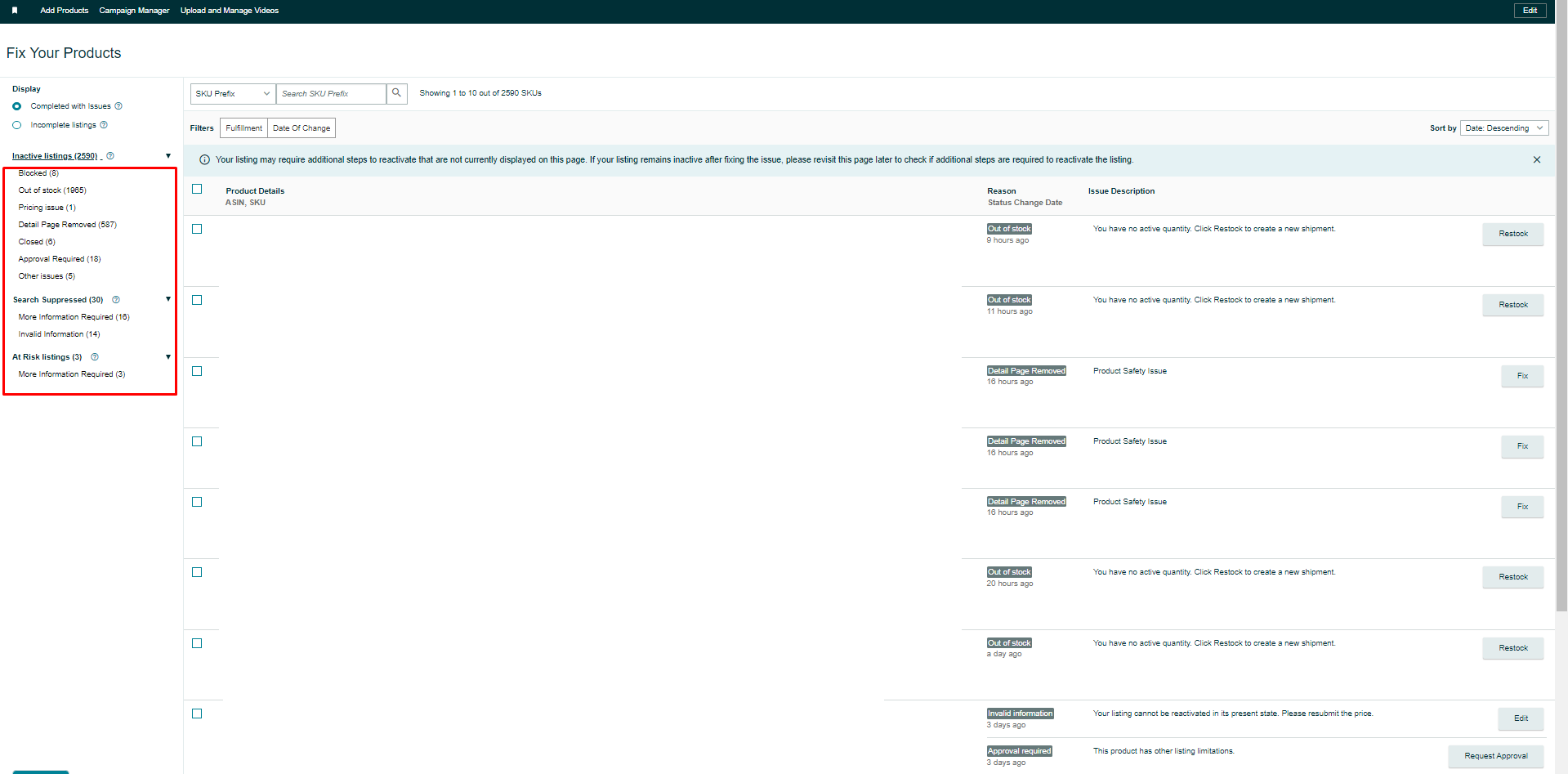The width and height of the screenshot is (1568, 774).
Task: Check the row marked a day ago
Action: click(x=197, y=643)
